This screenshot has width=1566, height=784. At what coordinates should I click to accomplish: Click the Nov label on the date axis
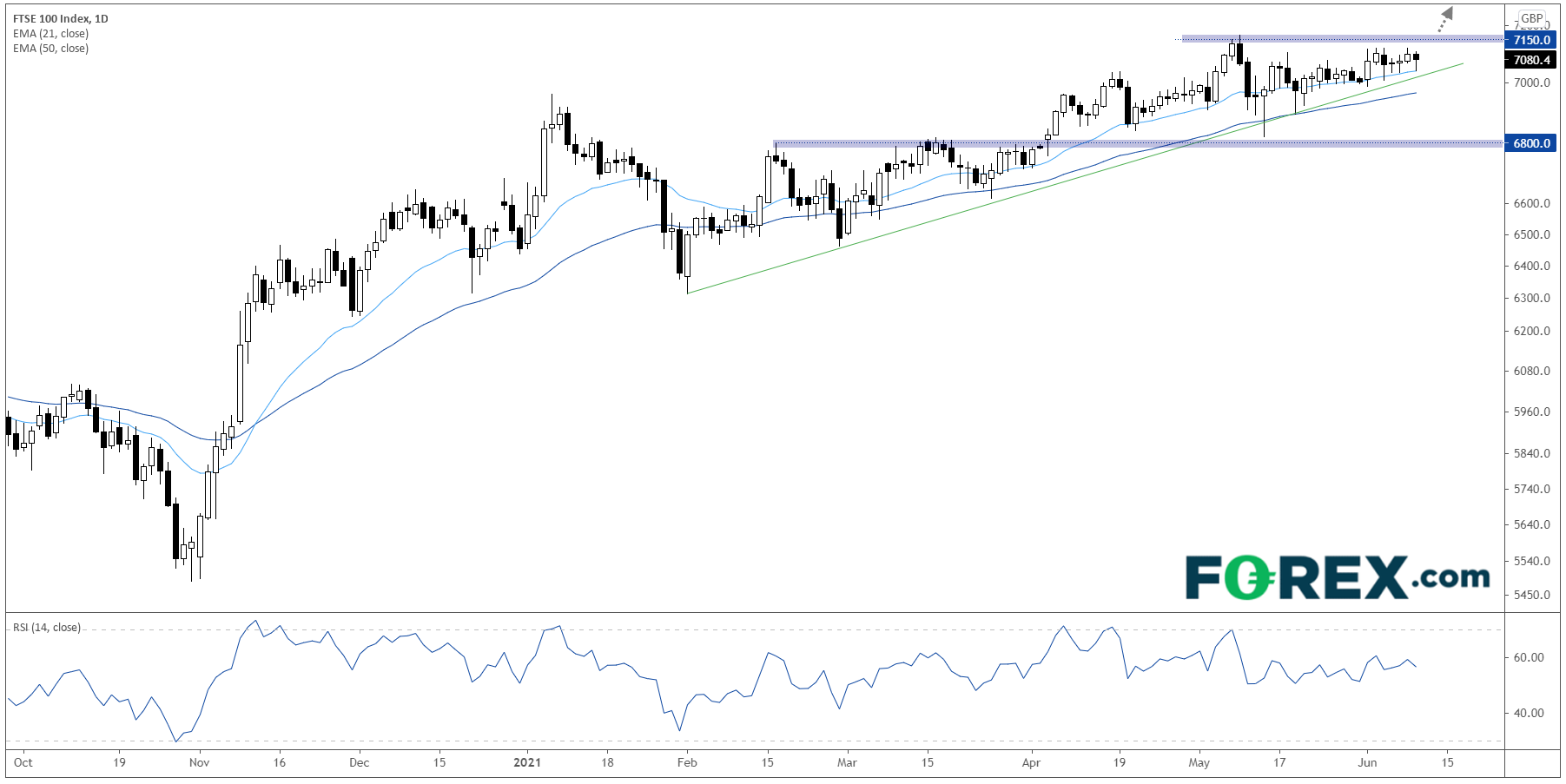(x=199, y=762)
